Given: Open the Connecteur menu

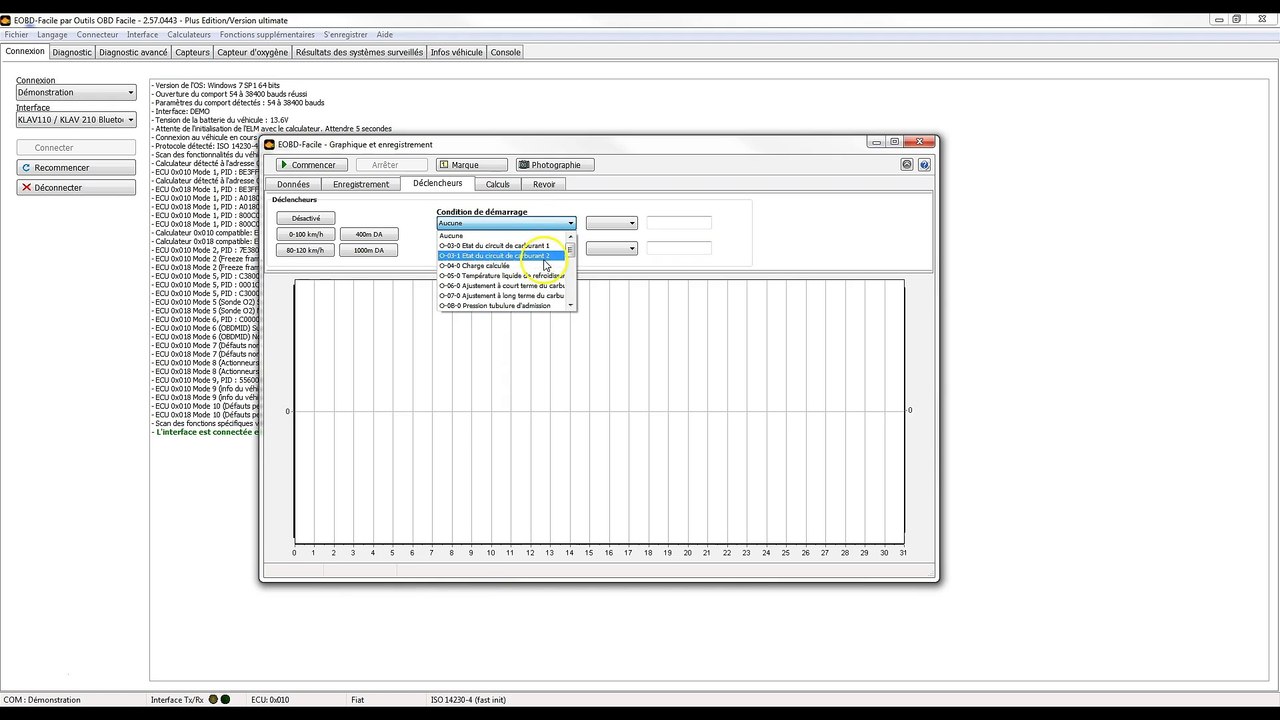Looking at the screenshot, I should coord(98,35).
